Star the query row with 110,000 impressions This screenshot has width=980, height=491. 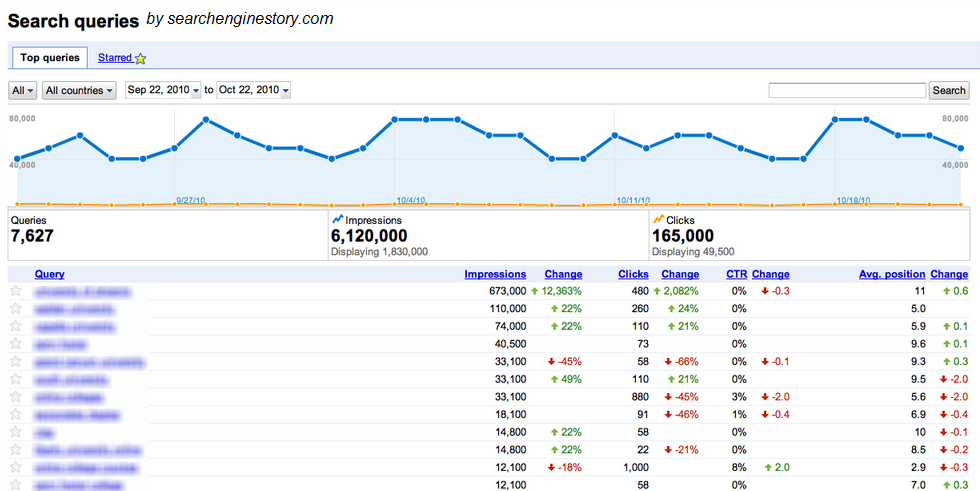pyautogui.click(x=16, y=309)
